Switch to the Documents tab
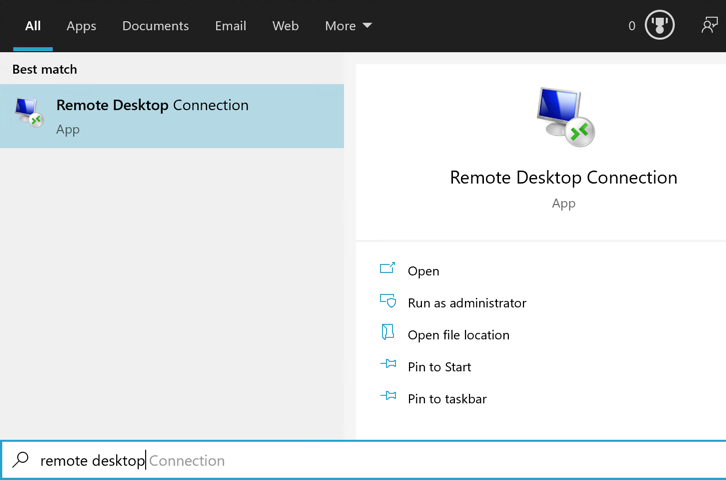726x480 pixels. click(x=155, y=26)
